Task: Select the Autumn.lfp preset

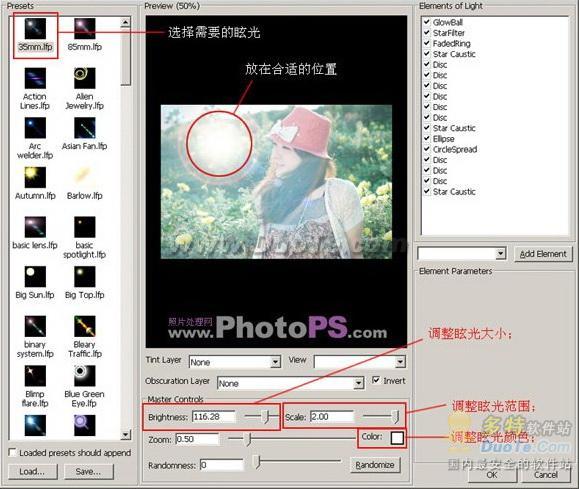Action: point(35,183)
